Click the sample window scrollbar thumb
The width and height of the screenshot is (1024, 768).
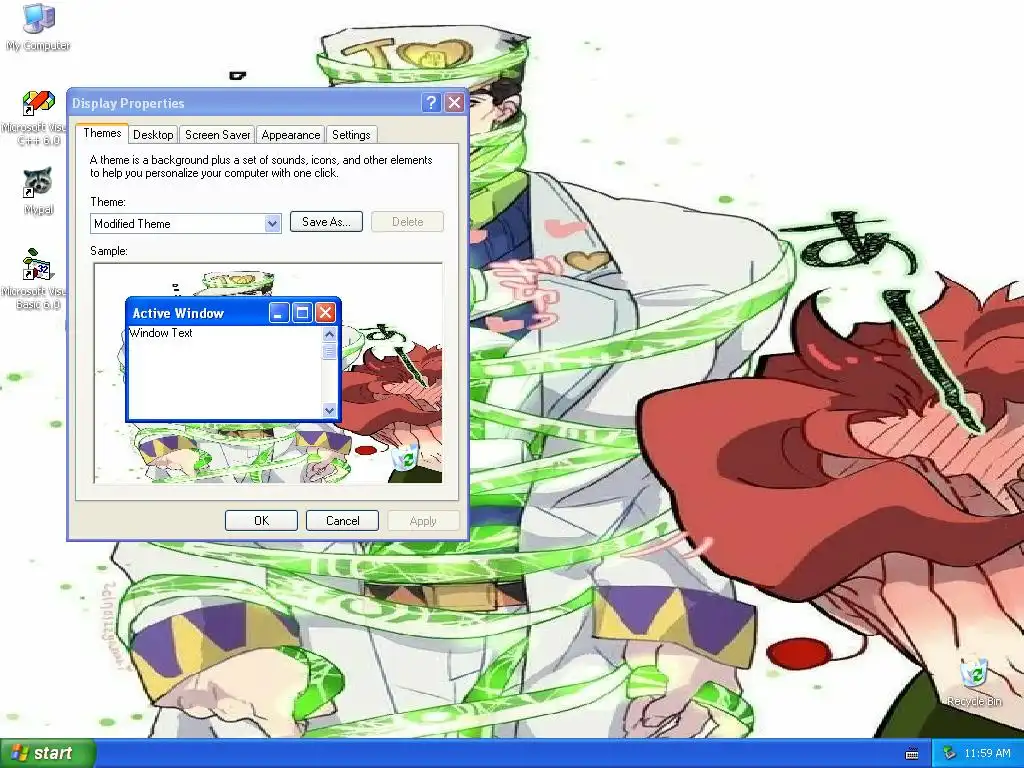coord(329,351)
